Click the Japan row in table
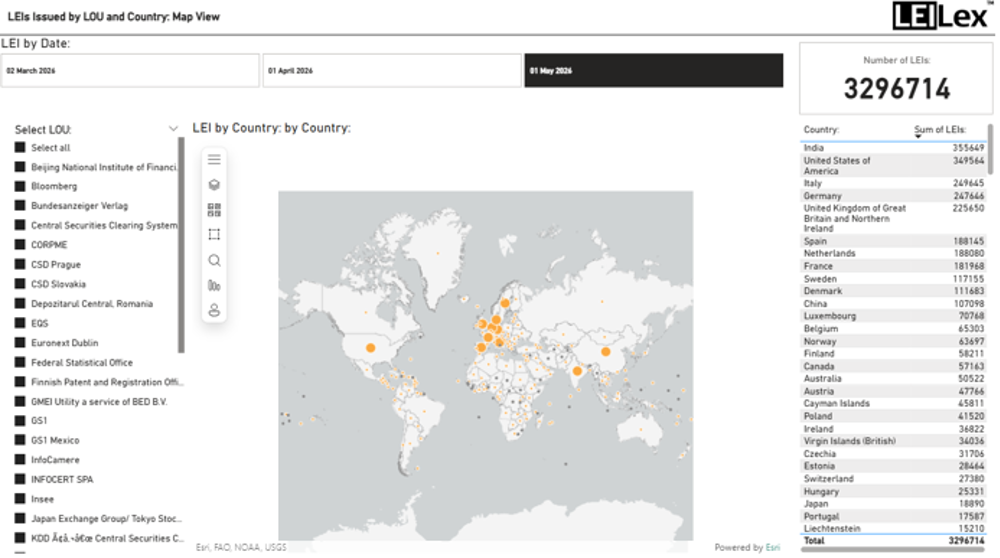The width and height of the screenshot is (1000, 558). (x=893, y=504)
